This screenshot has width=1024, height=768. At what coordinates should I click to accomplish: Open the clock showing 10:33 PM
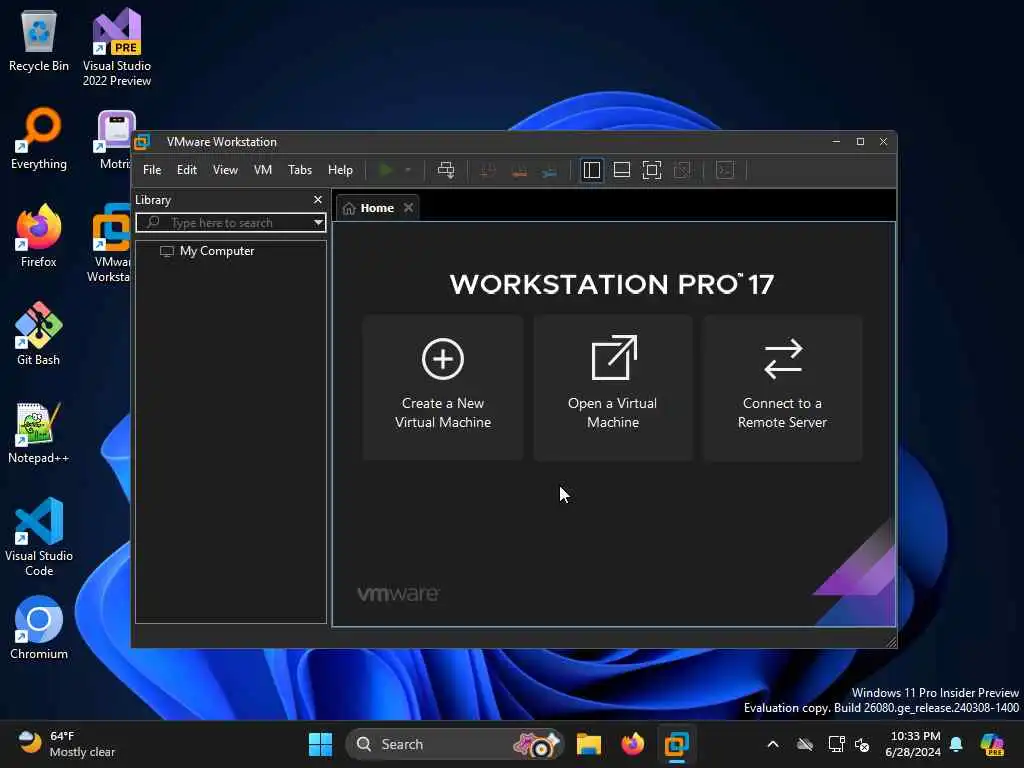coord(913,744)
